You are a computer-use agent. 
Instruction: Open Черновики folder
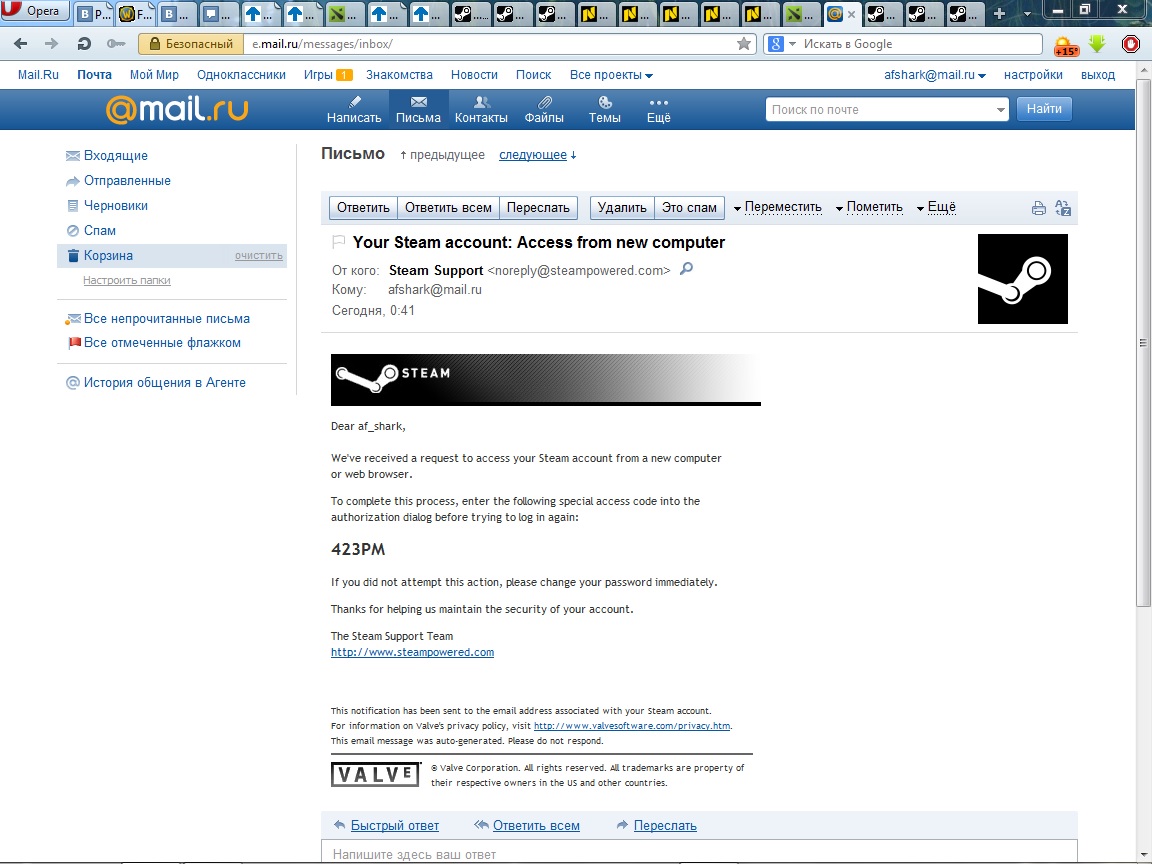[115, 206]
